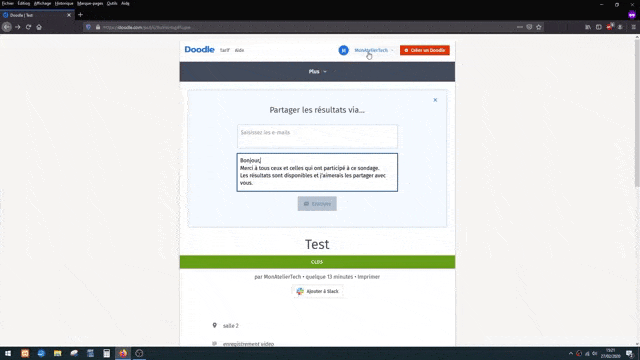This screenshot has height=360, width=640.
Task: Open the Marque-pages menu
Action: 90,3
